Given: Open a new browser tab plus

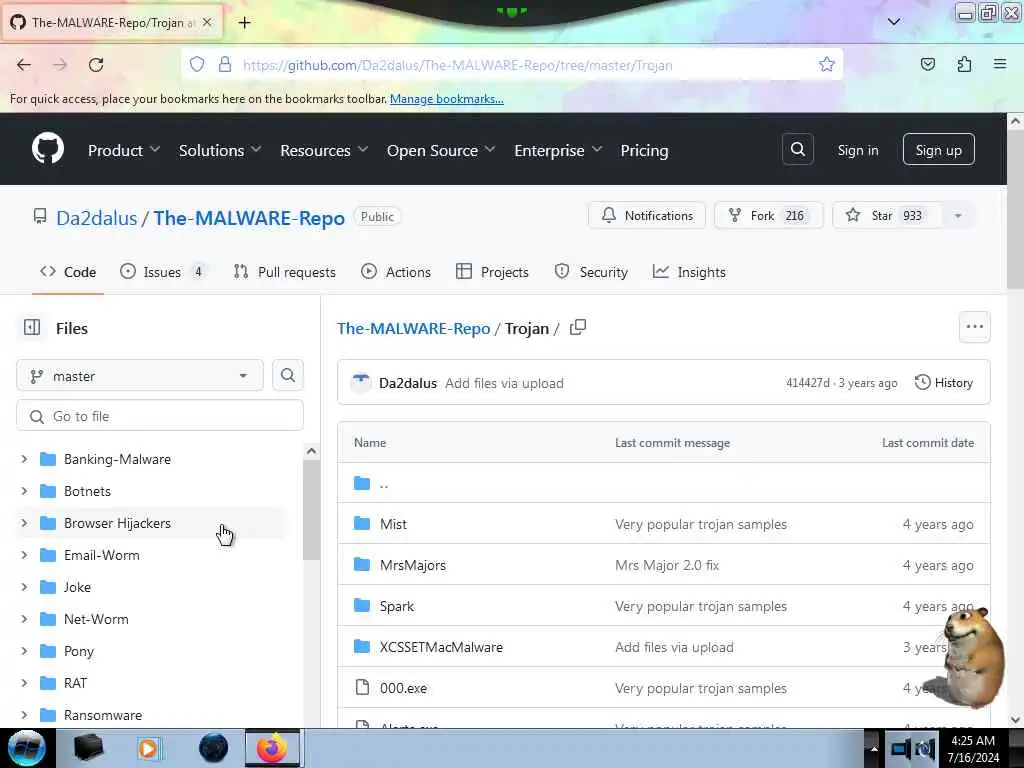Looking at the screenshot, I should pos(244,23).
